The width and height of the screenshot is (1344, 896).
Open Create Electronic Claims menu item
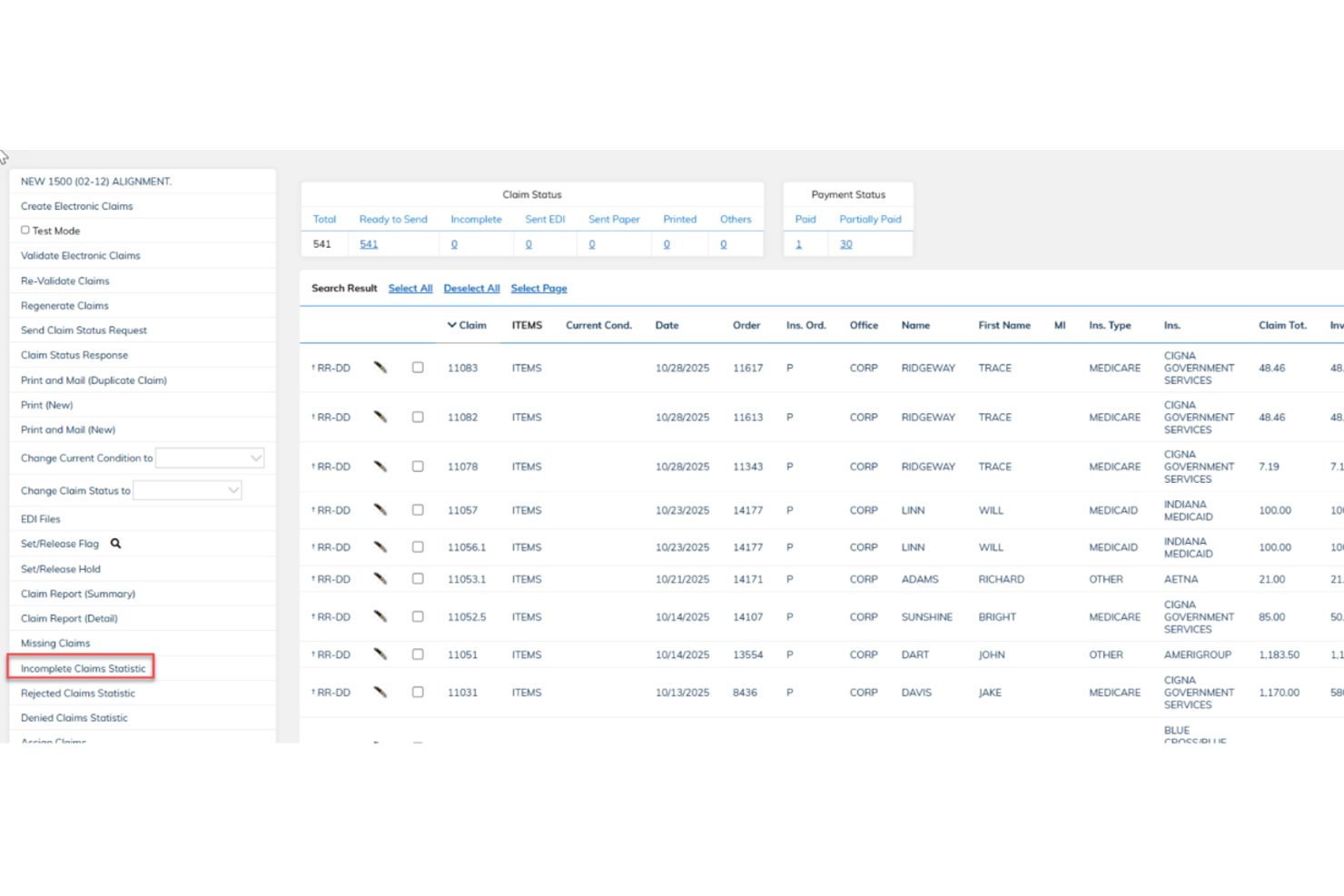click(77, 206)
